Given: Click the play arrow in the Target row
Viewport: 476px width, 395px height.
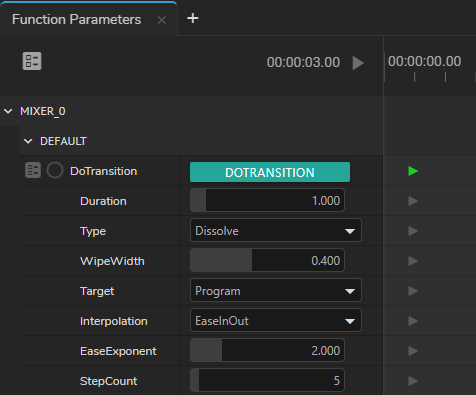Looking at the screenshot, I should [413, 291].
